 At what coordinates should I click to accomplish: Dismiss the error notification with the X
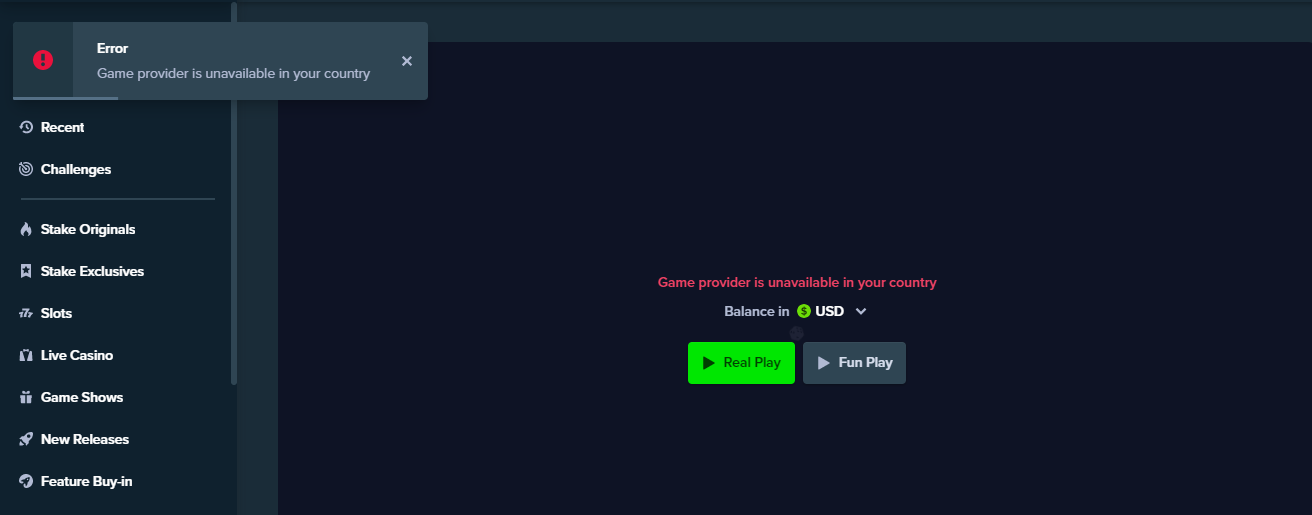407,61
